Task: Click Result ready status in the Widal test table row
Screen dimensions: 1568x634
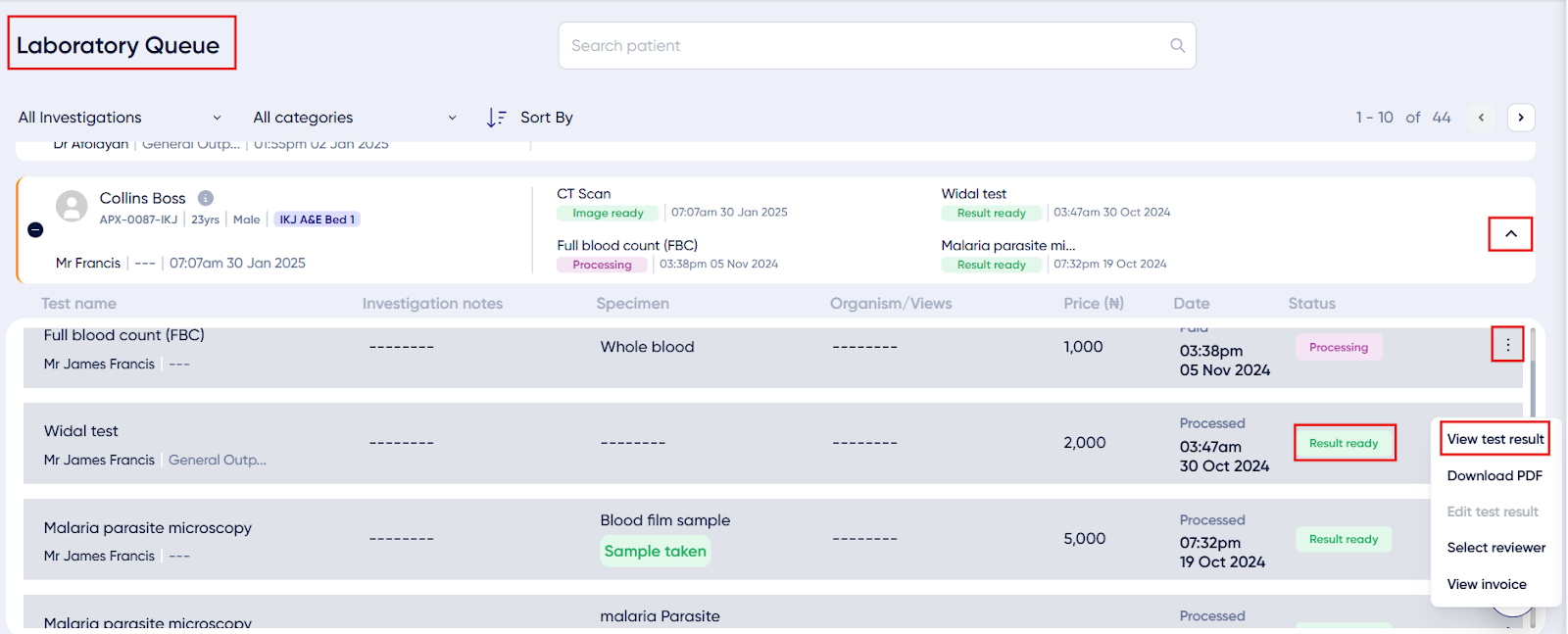Action: click(x=1344, y=443)
